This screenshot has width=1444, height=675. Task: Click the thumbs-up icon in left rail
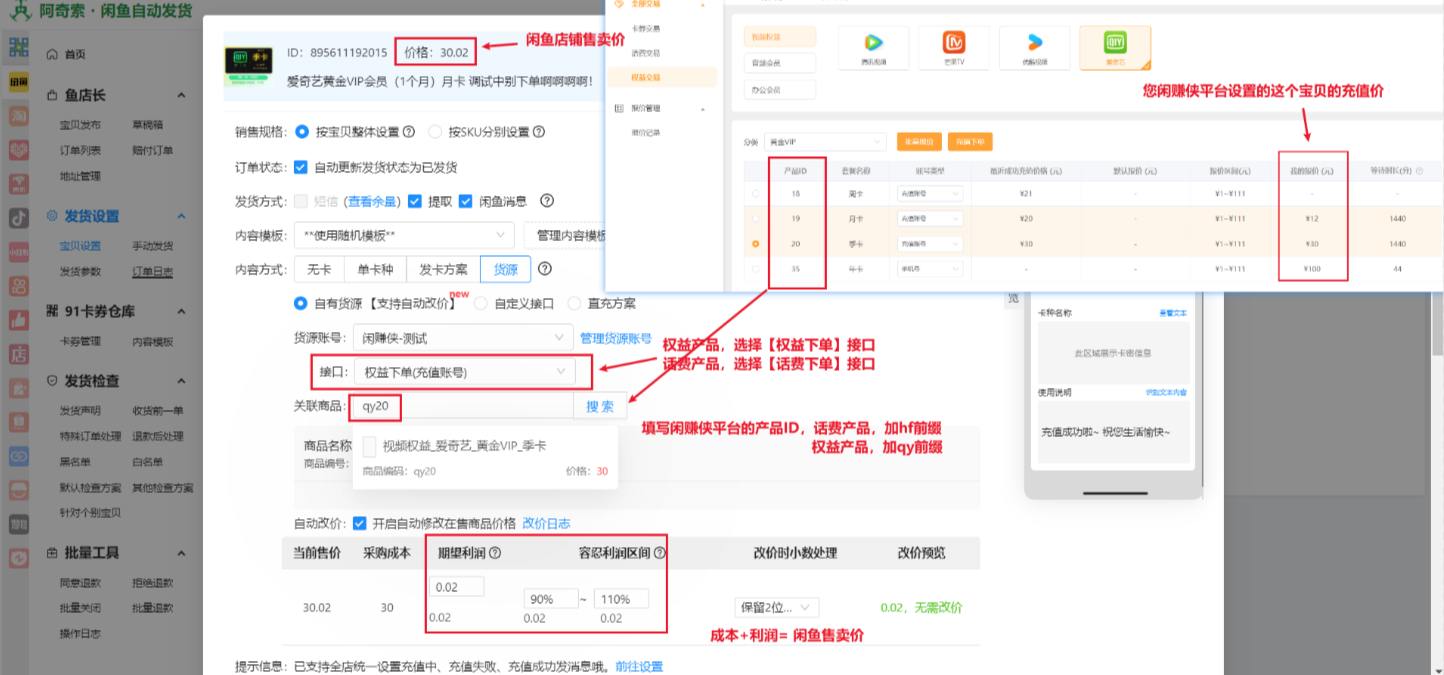[18, 320]
